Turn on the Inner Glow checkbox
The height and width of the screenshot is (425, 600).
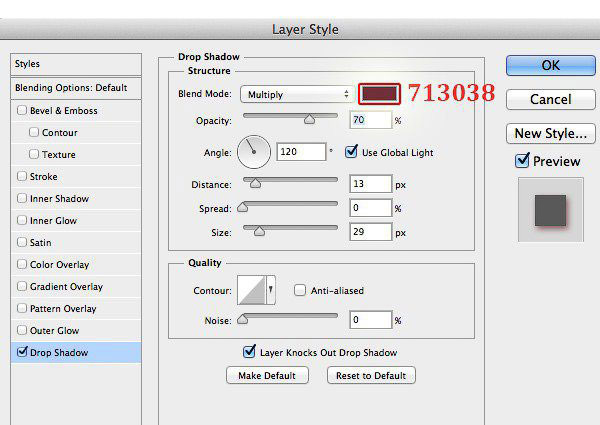coord(22,220)
